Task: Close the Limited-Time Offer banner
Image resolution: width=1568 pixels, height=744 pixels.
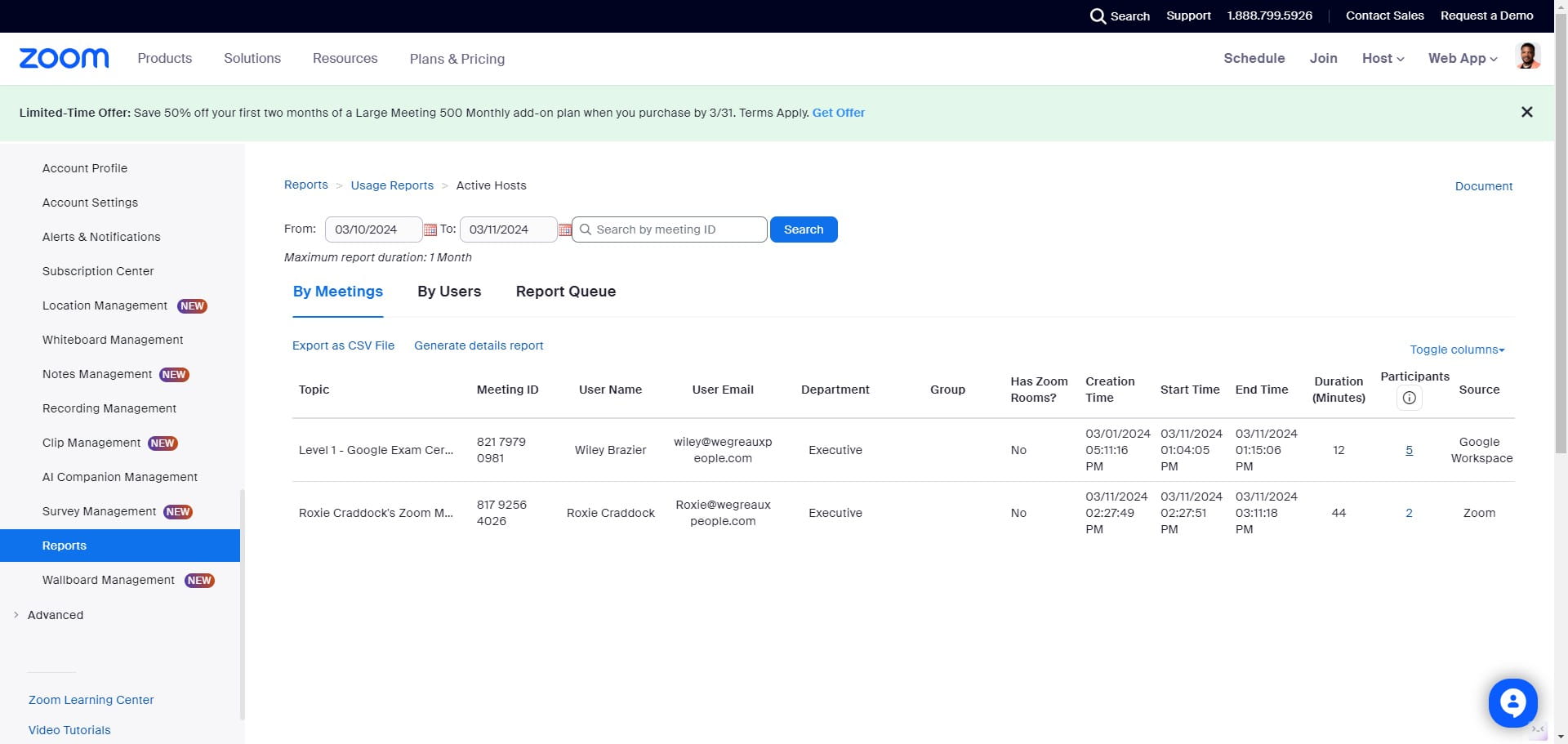Action: 1526,112
